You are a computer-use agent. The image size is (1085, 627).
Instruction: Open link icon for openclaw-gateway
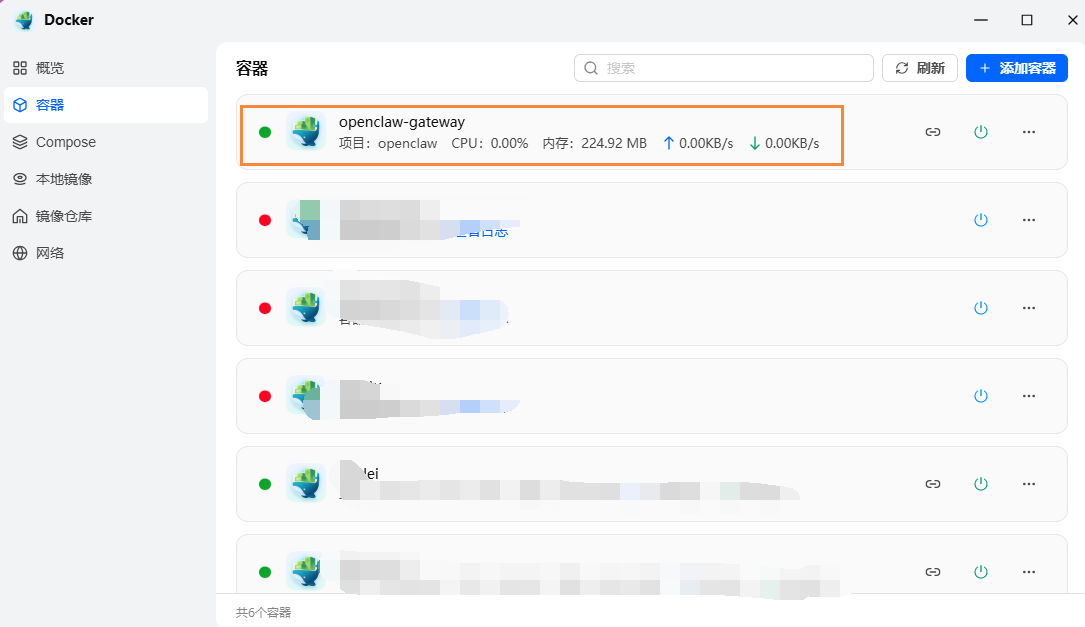(933, 132)
